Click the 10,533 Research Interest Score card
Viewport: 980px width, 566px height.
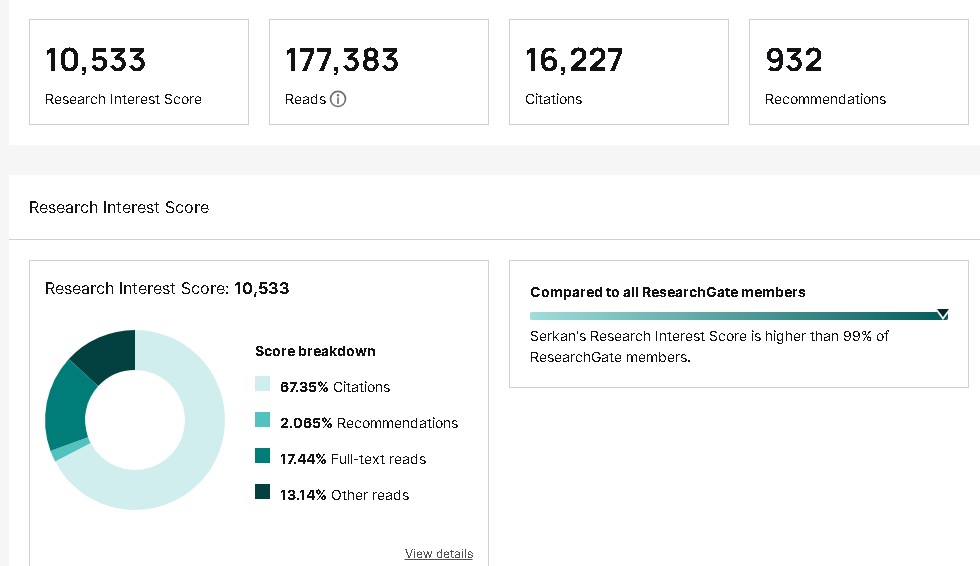tap(139, 72)
